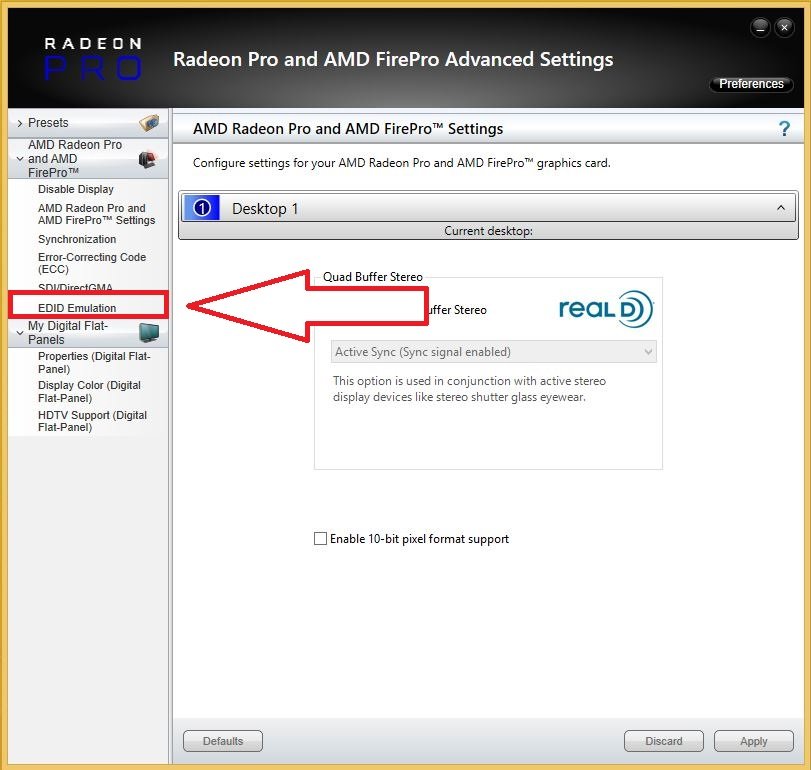Open Display Color (Digital Flat-Panel) page

click(89, 391)
